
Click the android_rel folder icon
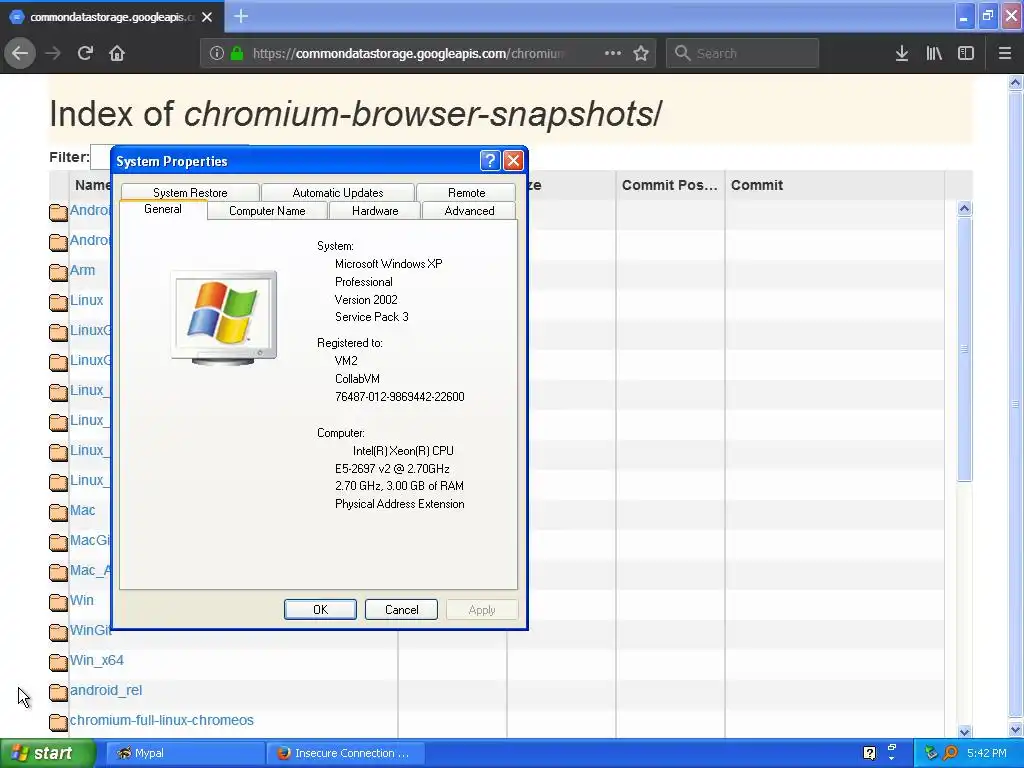coord(58,692)
